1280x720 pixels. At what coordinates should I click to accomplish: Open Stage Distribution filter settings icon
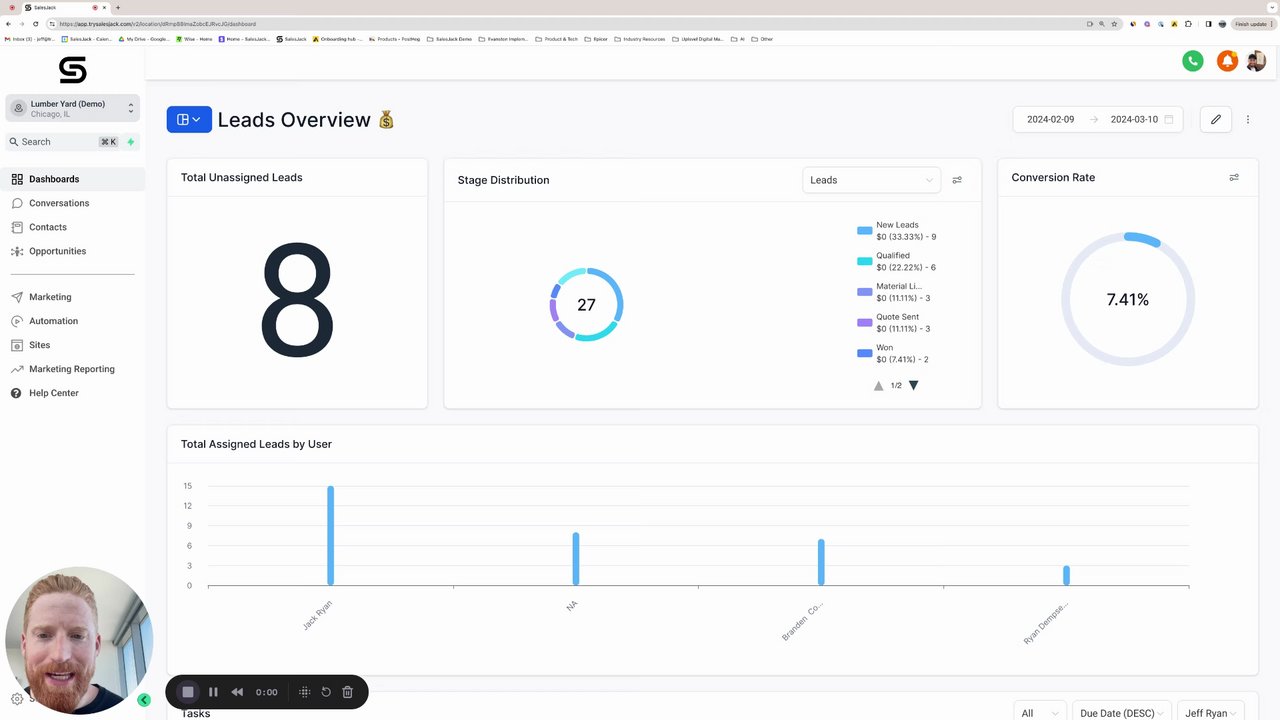click(x=957, y=180)
